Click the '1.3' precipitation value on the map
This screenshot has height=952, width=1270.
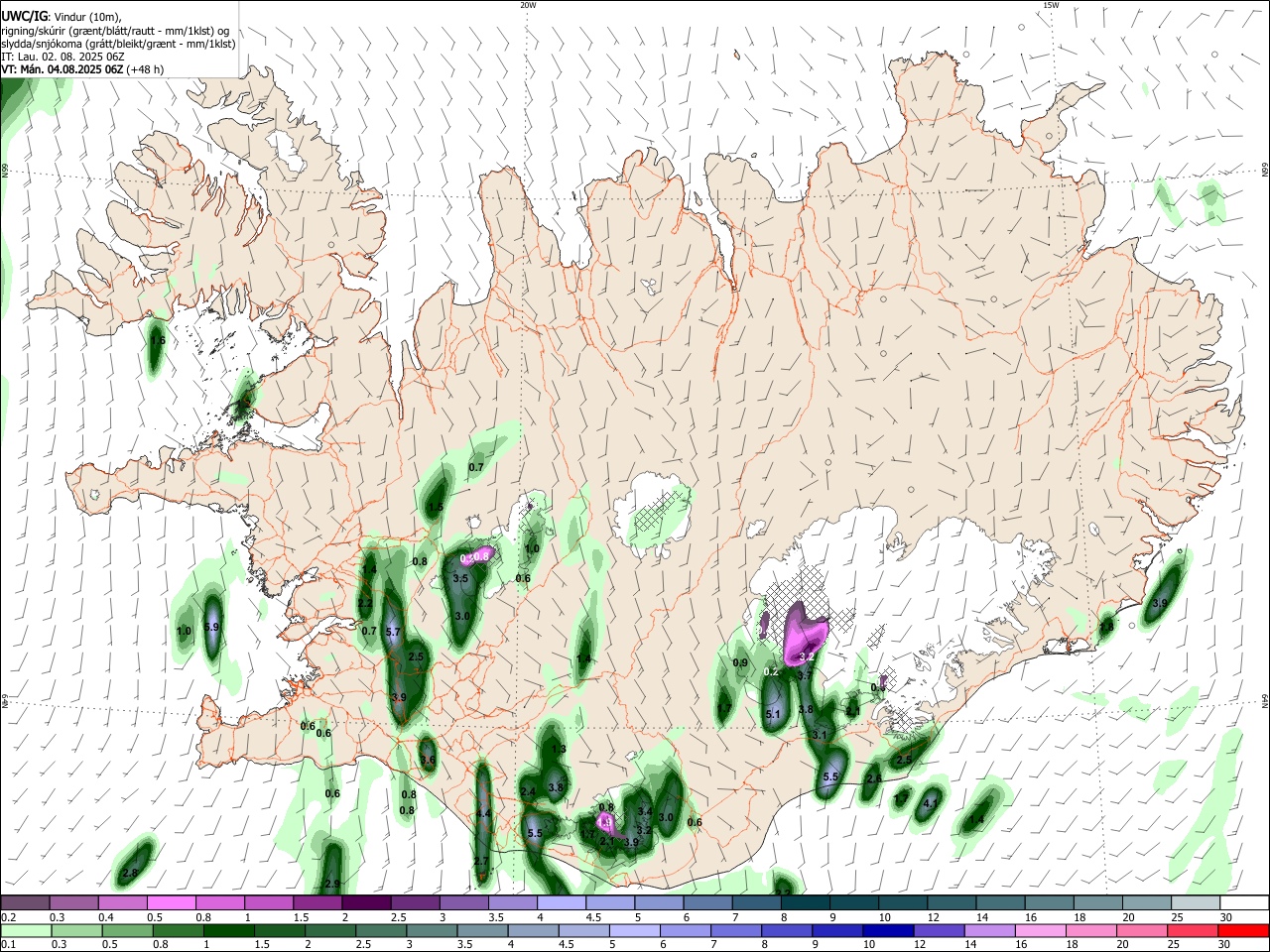(x=559, y=750)
